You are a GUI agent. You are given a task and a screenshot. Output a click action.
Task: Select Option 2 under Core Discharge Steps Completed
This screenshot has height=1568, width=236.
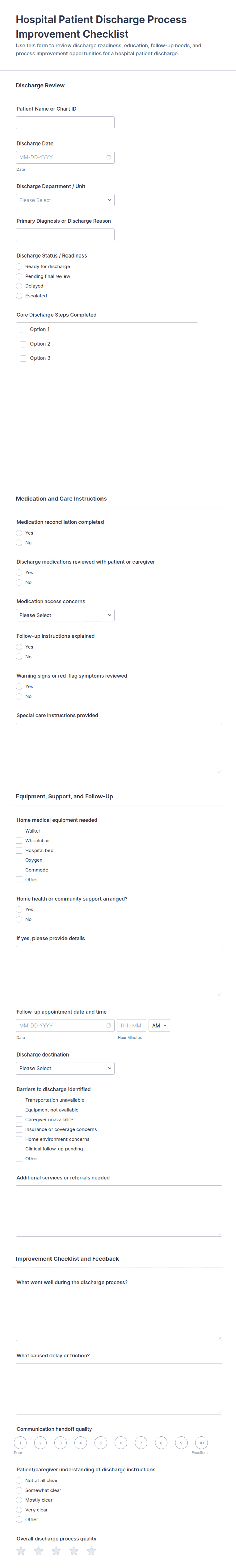click(x=23, y=343)
